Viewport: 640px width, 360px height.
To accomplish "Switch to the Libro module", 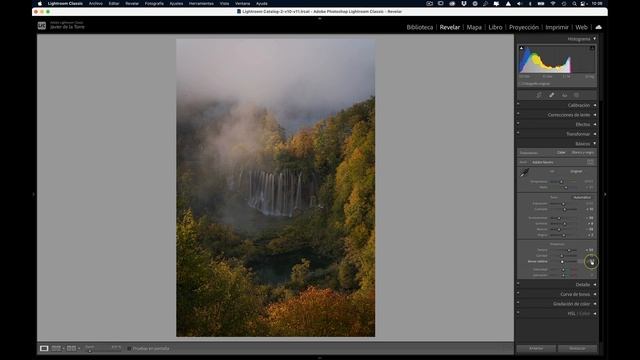I will (496, 27).
